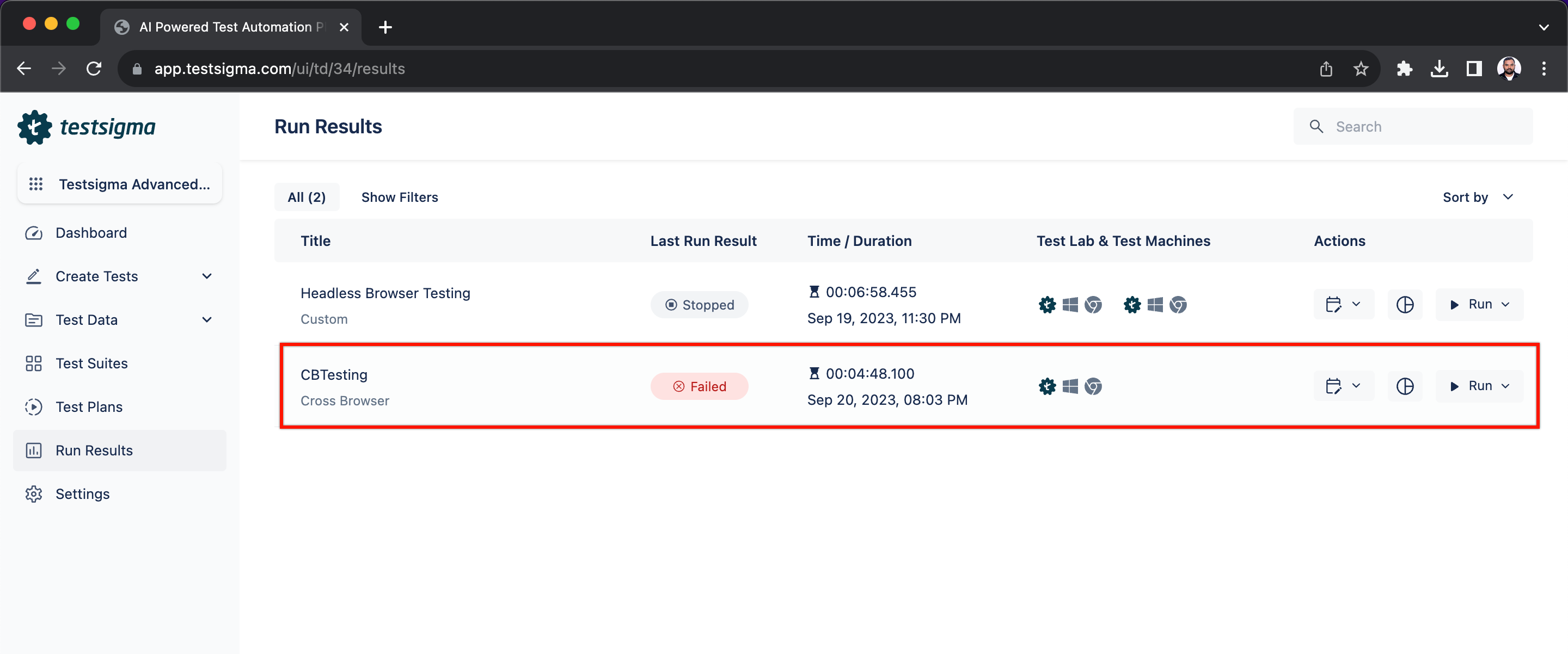Click the Windows icon in CBTesting row
Screen dimensions: 1568x654
1070,386
